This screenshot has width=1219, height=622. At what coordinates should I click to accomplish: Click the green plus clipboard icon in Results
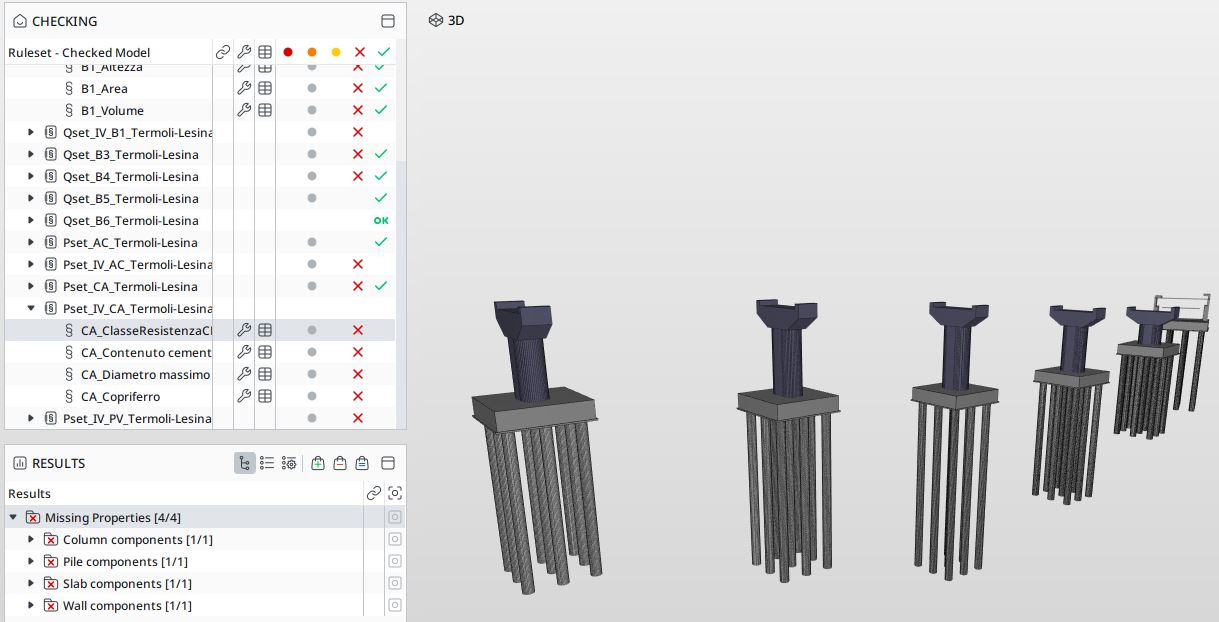pos(318,463)
